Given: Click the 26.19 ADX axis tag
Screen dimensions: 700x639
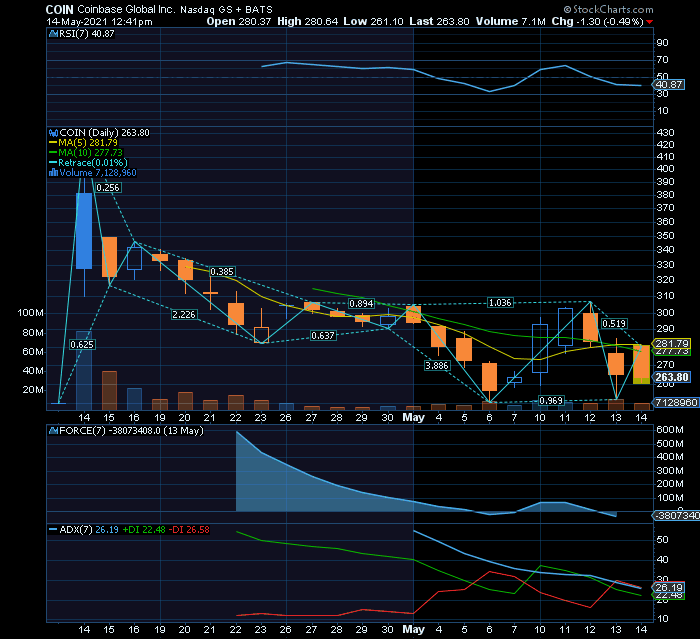Looking at the screenshot, I should 668,587.
